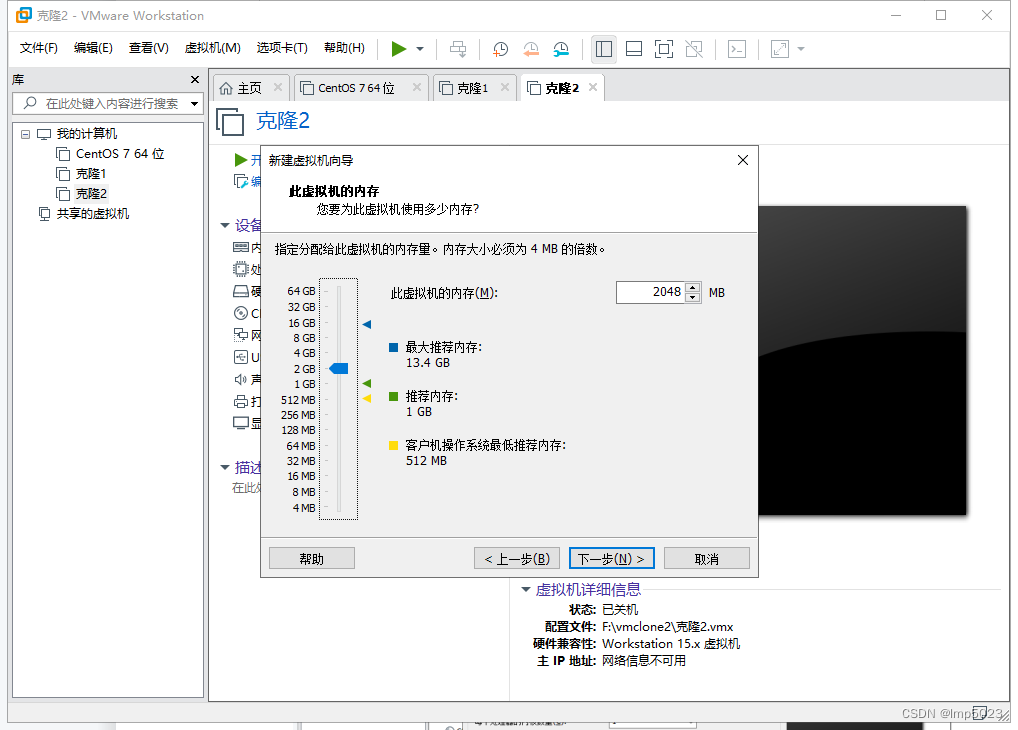Click the 帮助 button in wizard
Image resolution: width=1018 pixels, height=730 pixels.
click(x=312, y=559)
